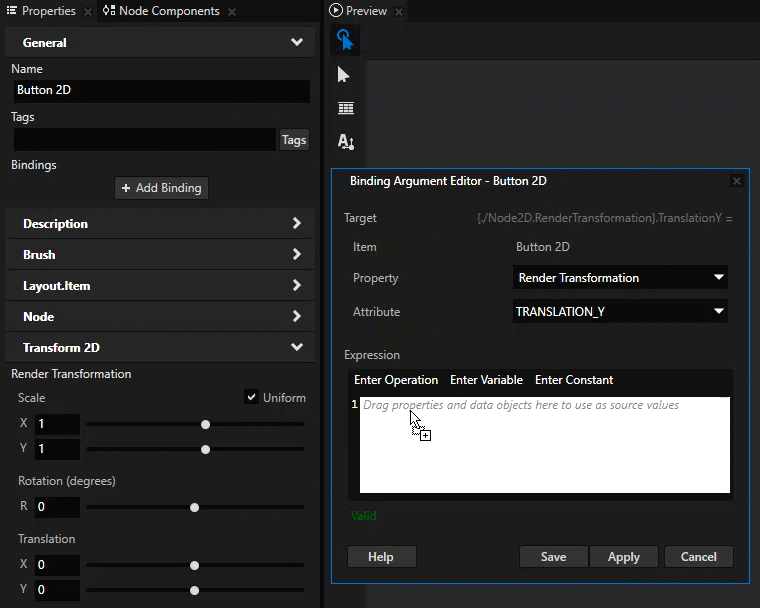Click the text tool icon
760x608 pixels.
(345, 141)
